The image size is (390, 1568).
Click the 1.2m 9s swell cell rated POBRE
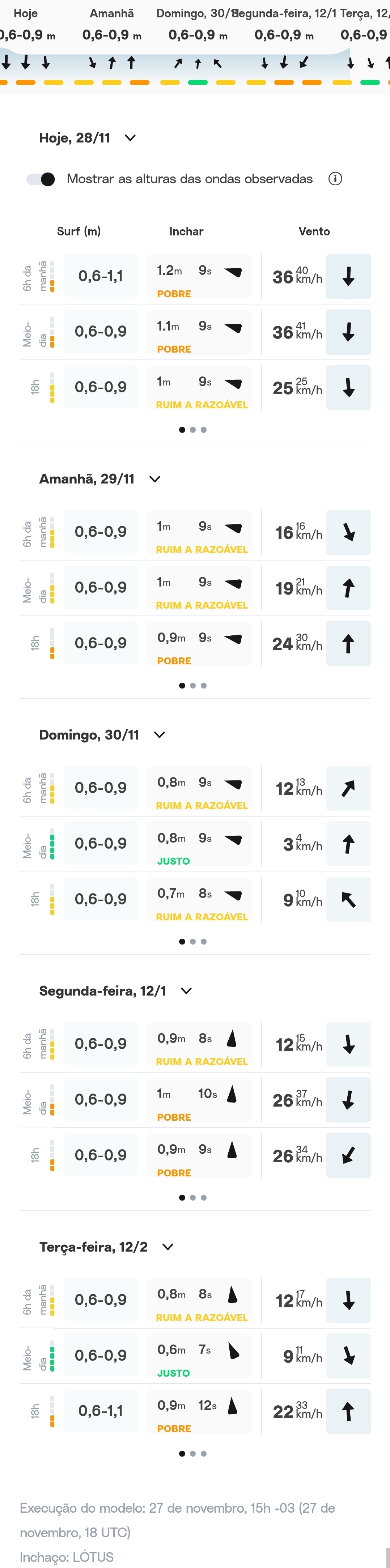click(x=199, y=276)
